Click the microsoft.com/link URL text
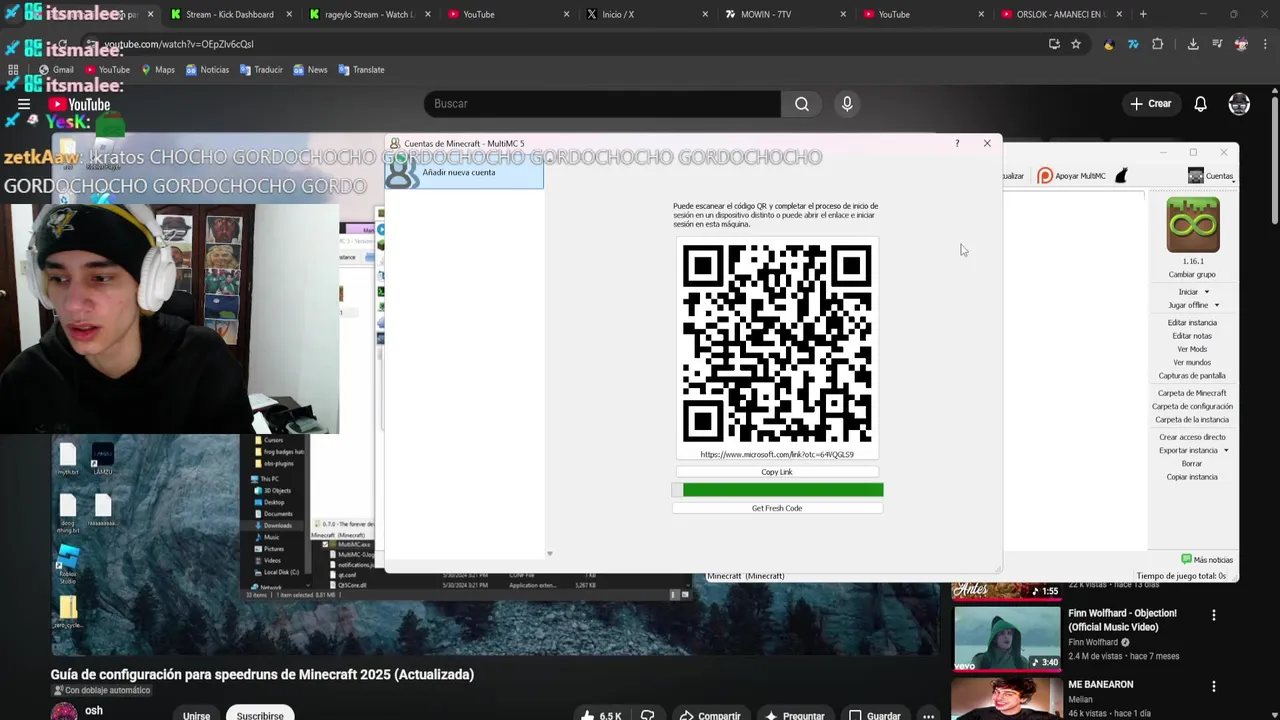The width and height of the screenshot is (1280, 720). 777,455
